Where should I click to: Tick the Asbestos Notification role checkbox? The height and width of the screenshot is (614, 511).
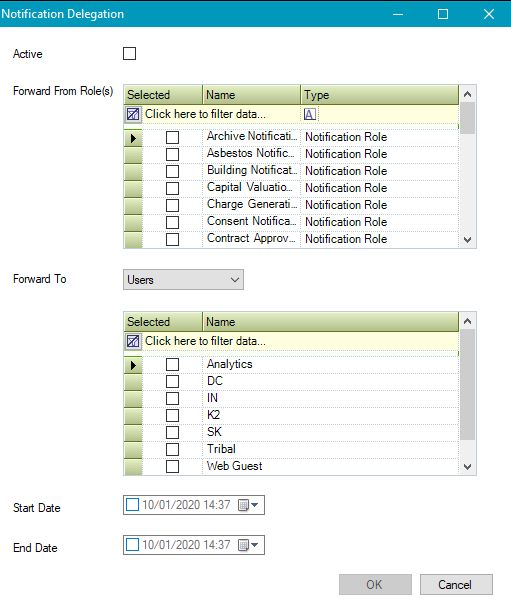(x=172, y=154)
